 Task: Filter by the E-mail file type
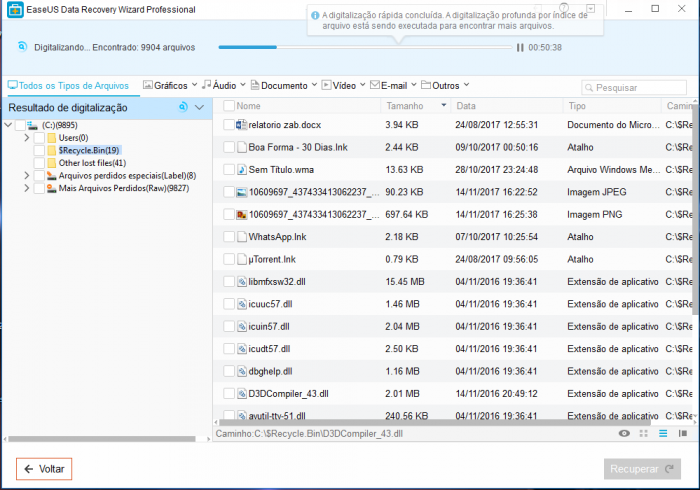[x=389, y=85]
